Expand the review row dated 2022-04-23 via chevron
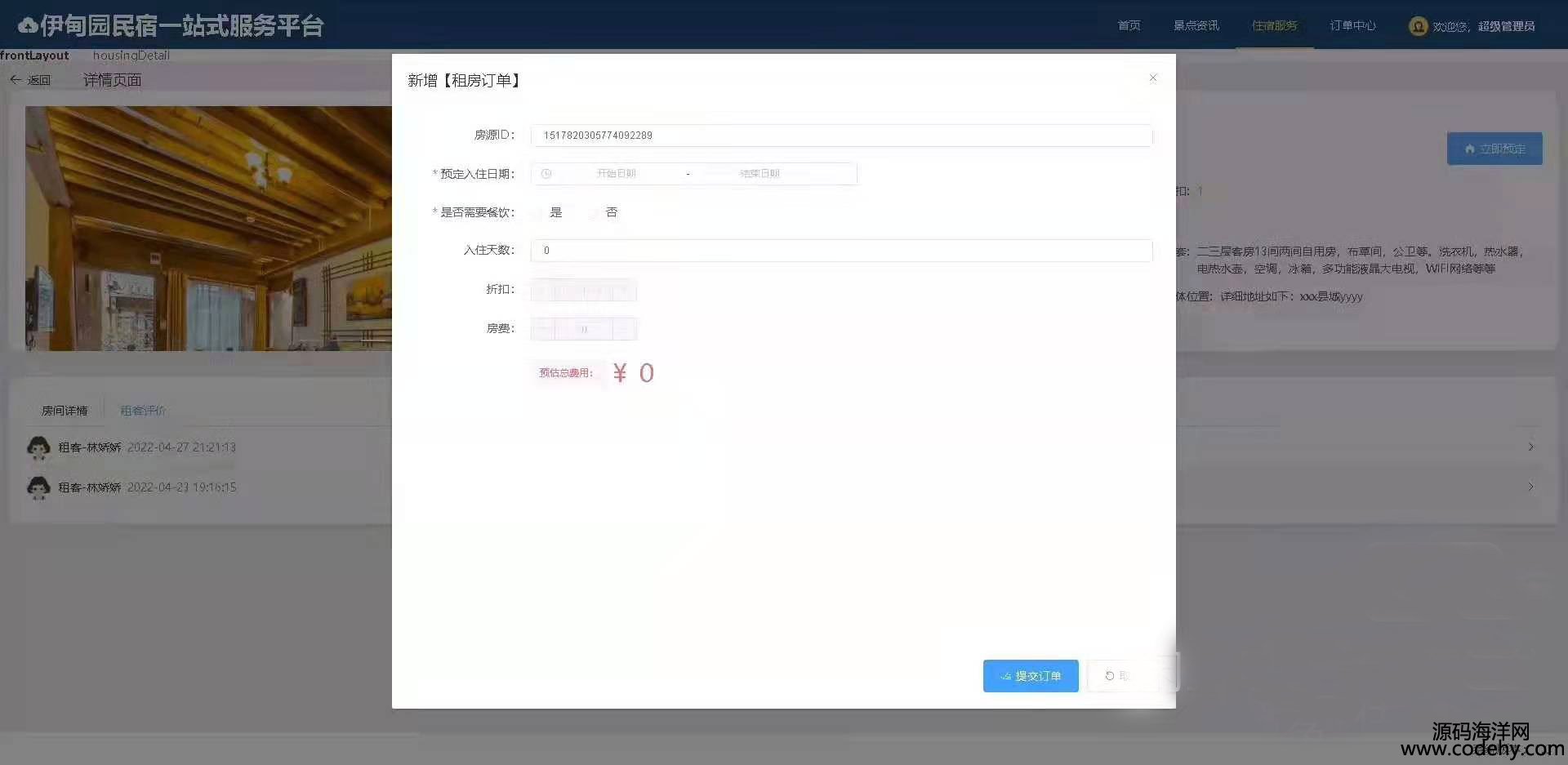Screen dimensions: 1568x765 pos(1530,487)
